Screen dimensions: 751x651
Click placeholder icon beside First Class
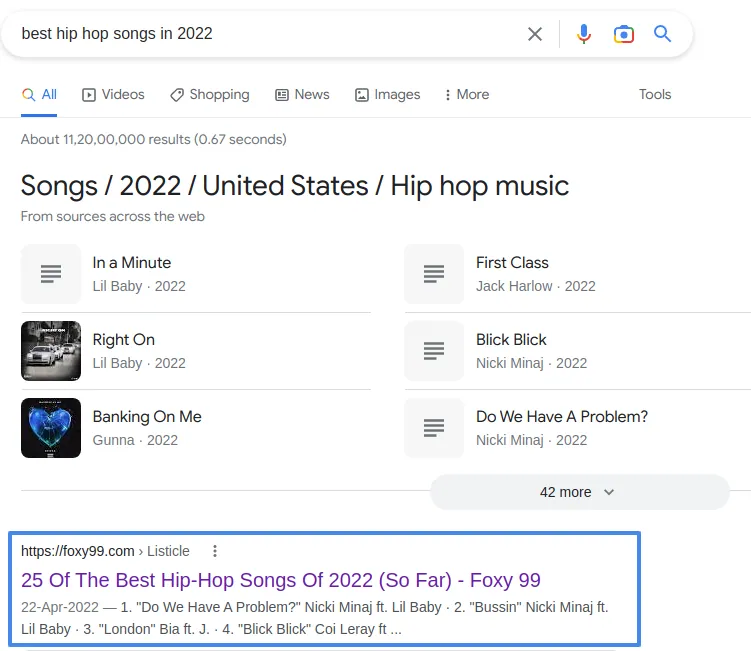point(434,274)
